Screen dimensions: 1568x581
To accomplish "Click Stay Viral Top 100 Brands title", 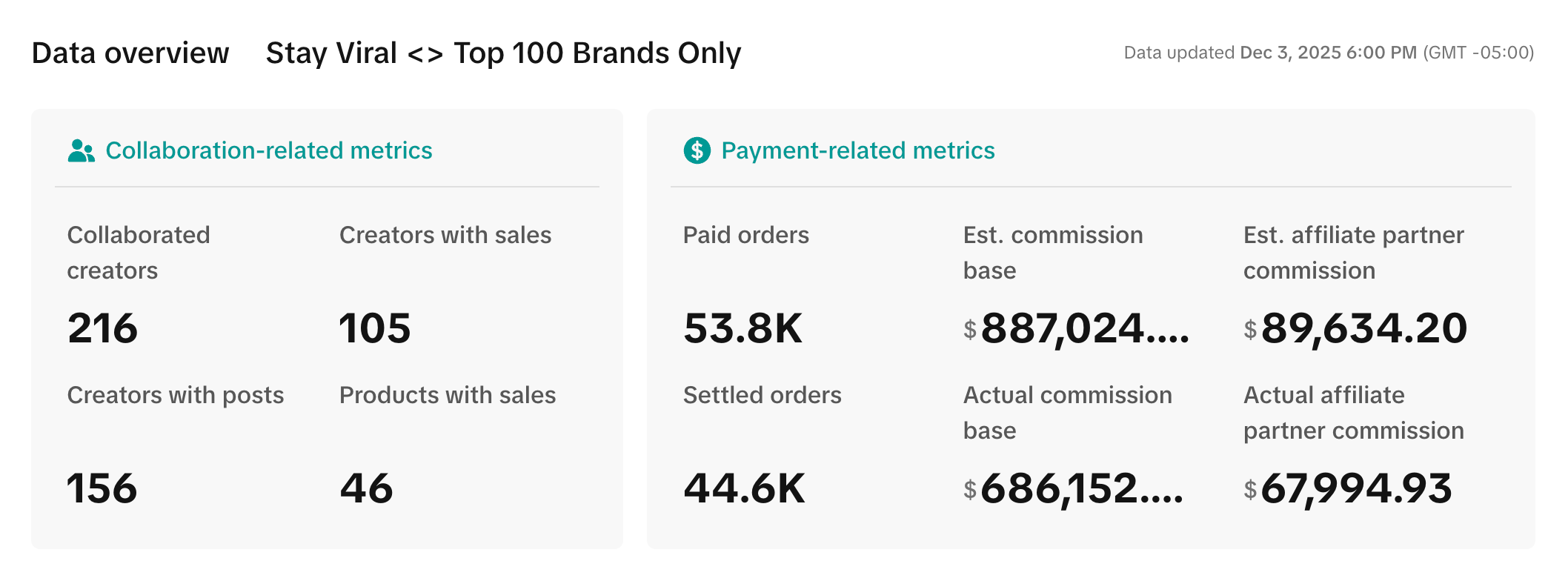I will click(x=503, y=53).
